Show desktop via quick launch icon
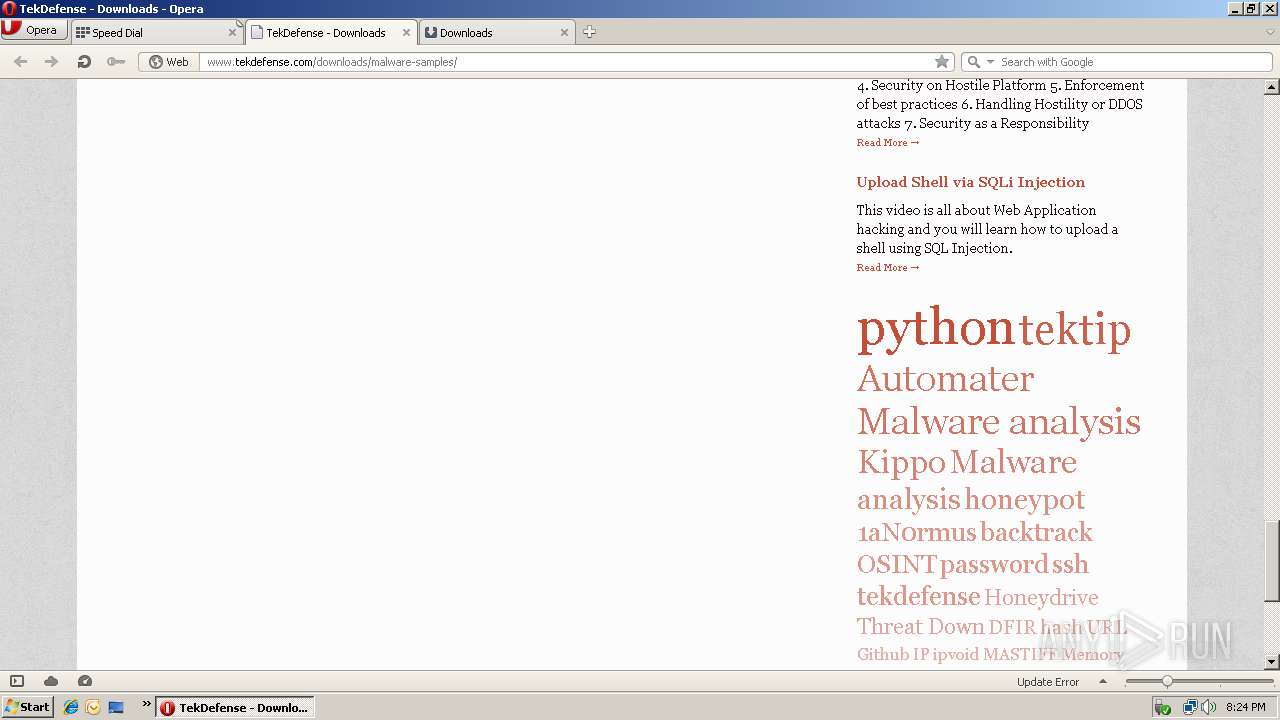The image size is (1280, 720). click(x=116, y=707)
